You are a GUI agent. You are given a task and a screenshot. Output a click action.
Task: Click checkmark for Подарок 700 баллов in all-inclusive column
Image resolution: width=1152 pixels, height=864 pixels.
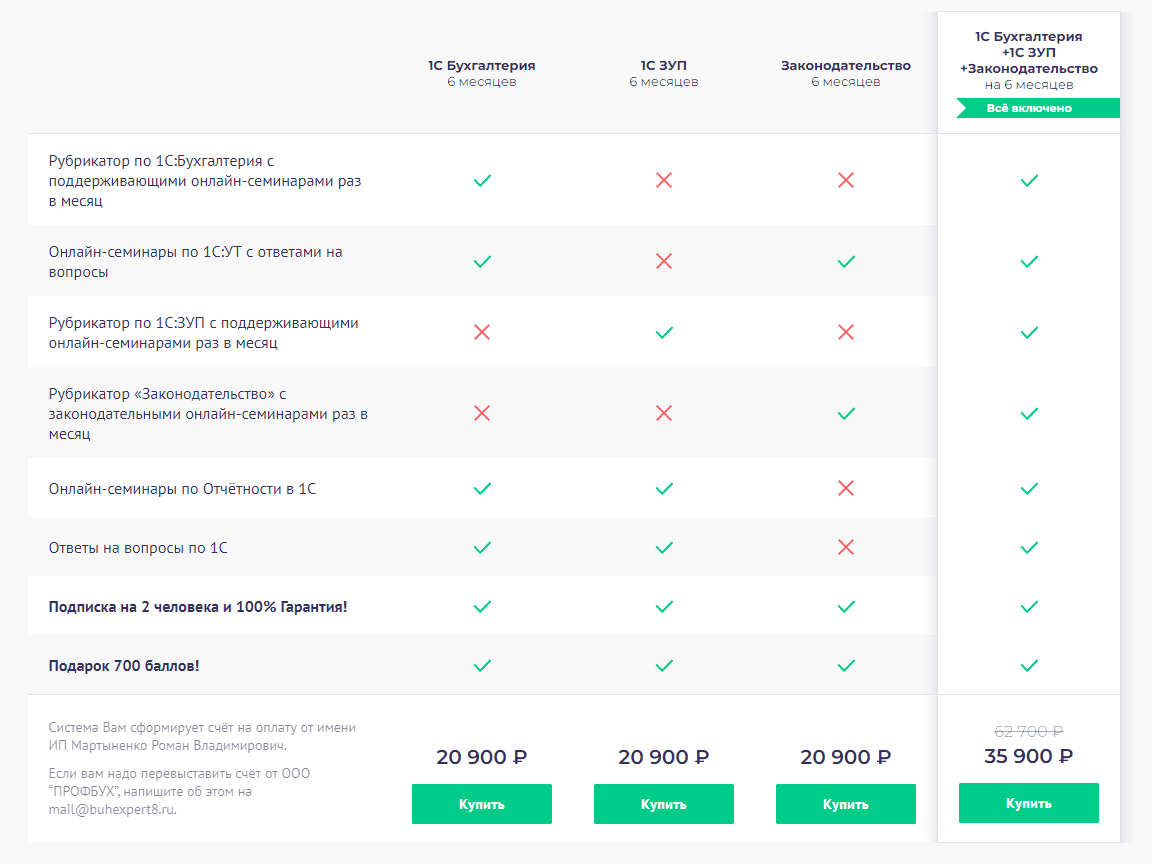tap(1029, 666)
